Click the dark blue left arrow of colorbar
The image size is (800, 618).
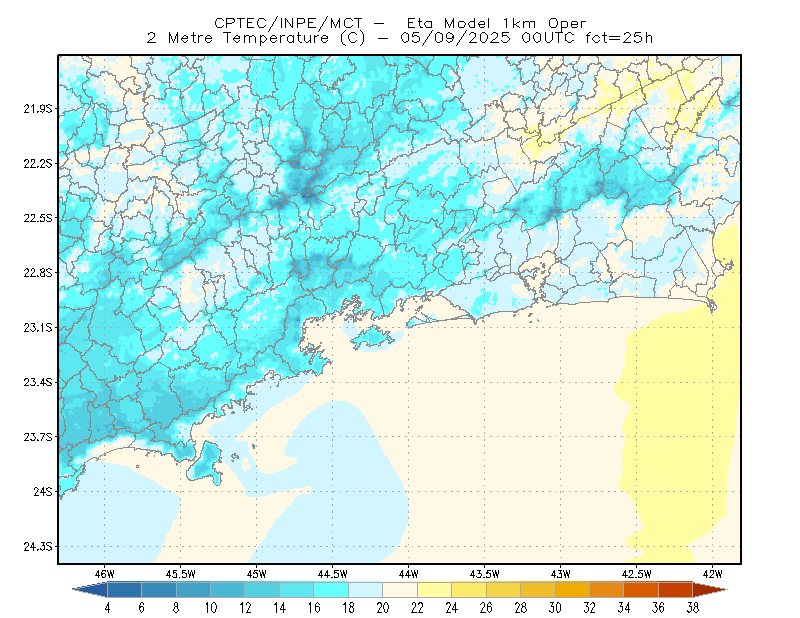[x=91, y=589]
